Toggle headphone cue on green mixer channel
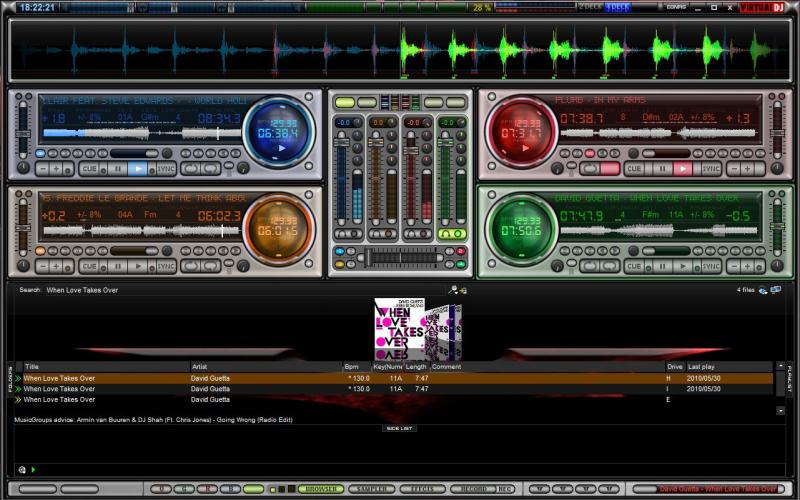The width and height of the screenshot is (800, 500). point(452,234)
